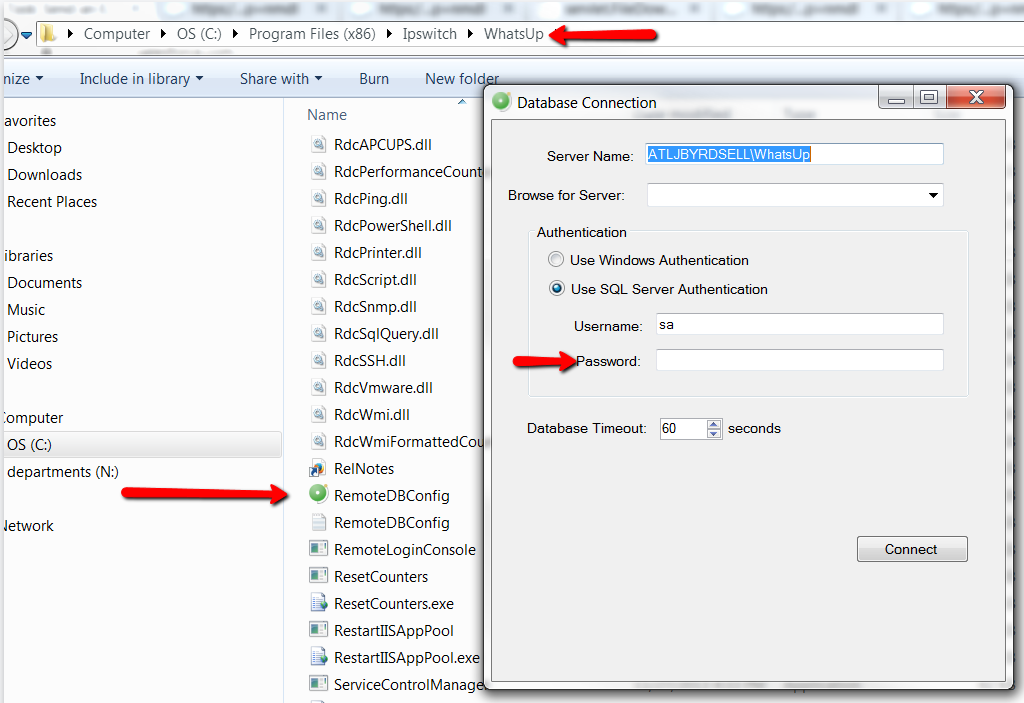The height and width of the screenshot is (703, 1024).
Task: Click the Database Timeout seconds value field
Action: coord(683,429)
